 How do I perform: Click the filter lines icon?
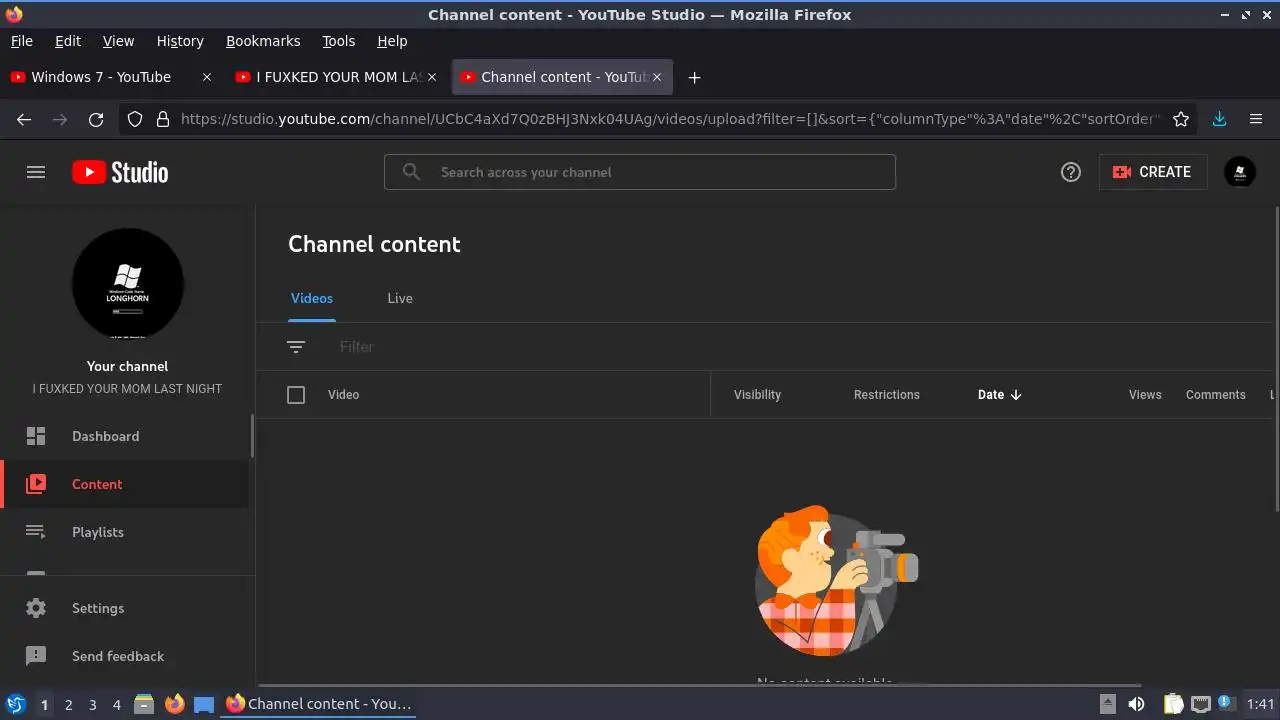(x=296, y=347)
